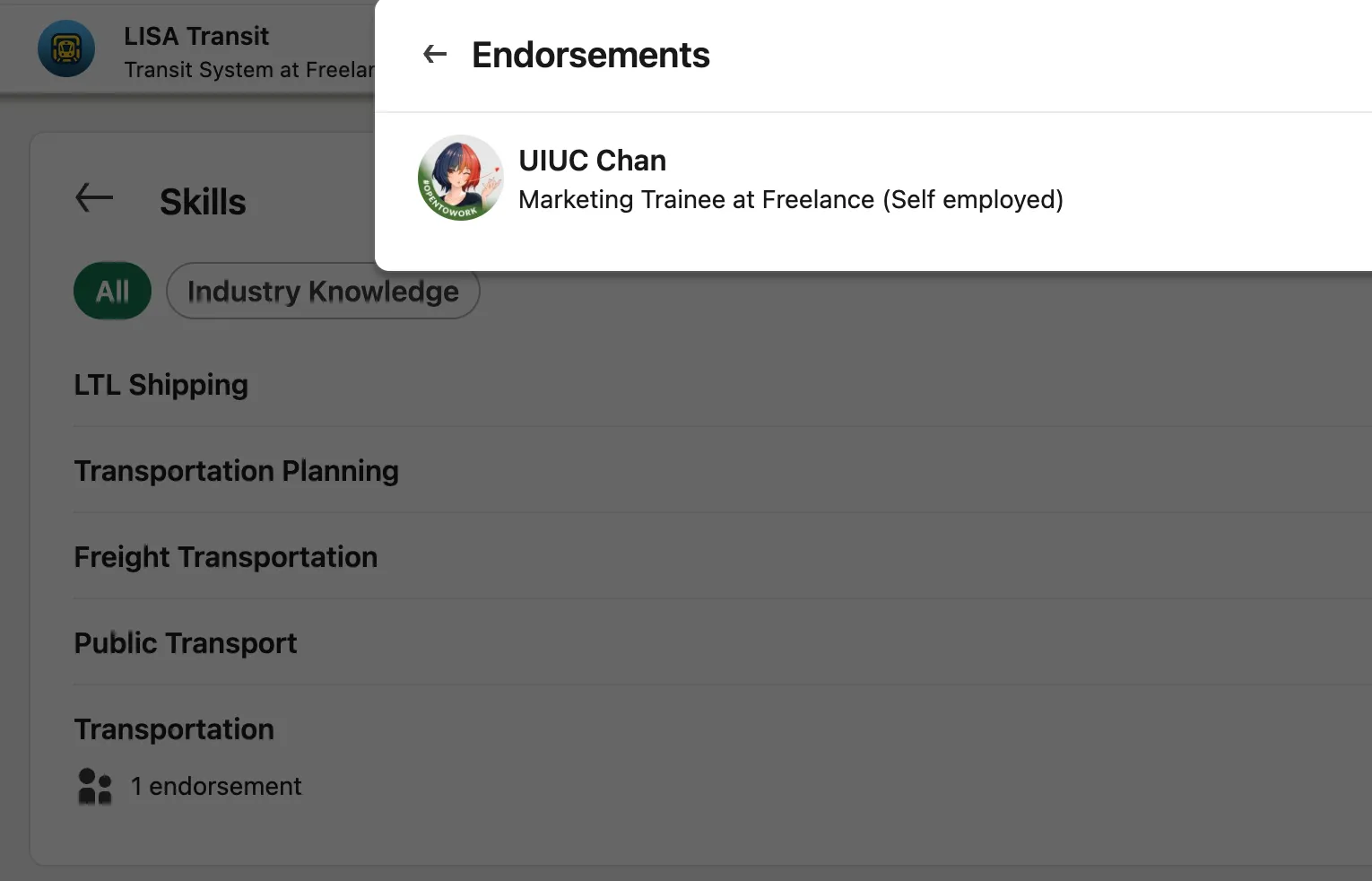
Task: Select the LTL Shipping skill
Action: click(x=161, y=385)
